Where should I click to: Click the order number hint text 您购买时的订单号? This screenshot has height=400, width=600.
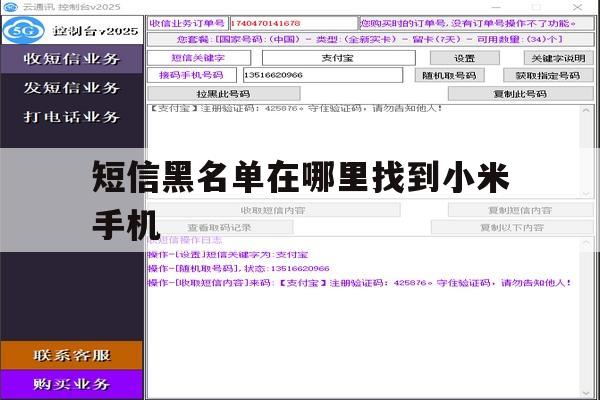point(468,23)
